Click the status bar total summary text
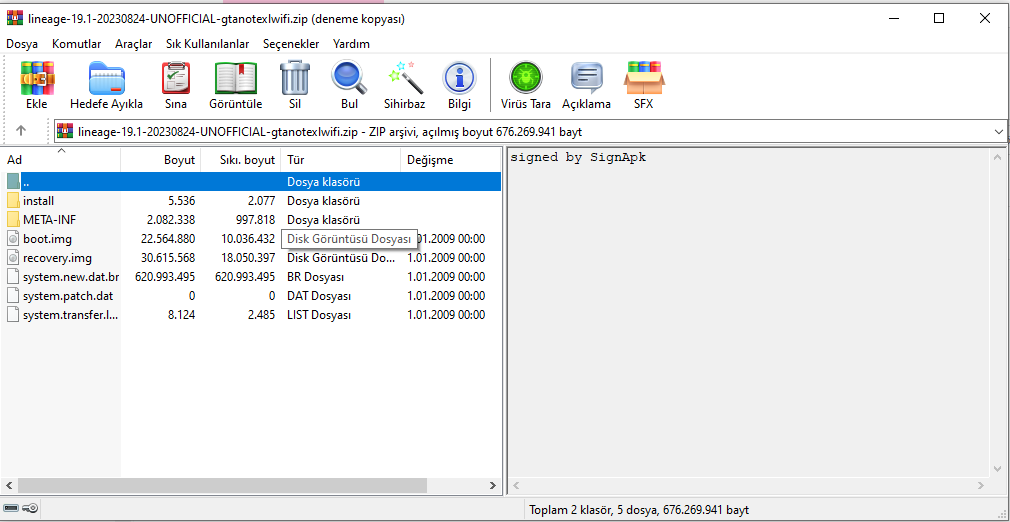Image resolution: width=1010 pixels, height=522 pixels. point(639,510)
